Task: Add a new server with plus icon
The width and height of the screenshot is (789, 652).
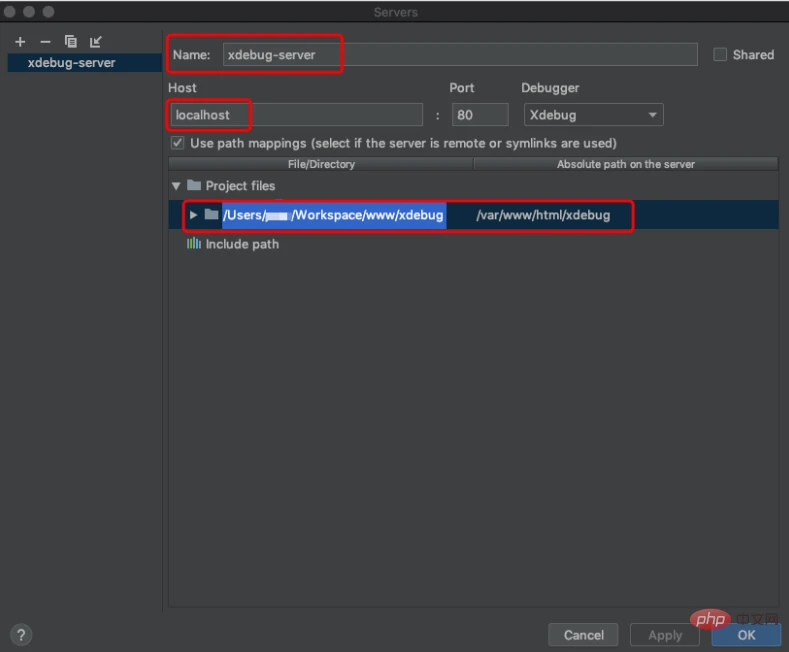Action: [x=20, y=42]
